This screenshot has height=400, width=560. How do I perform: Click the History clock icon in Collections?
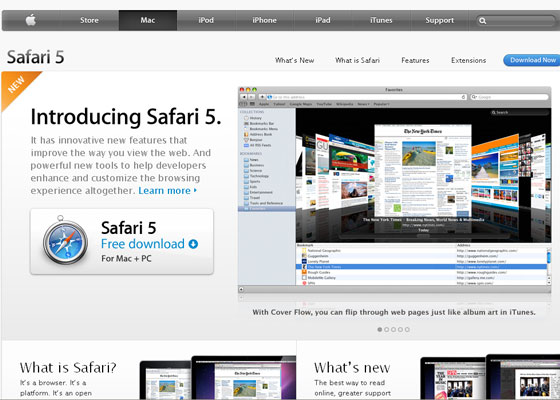pos(246,118)
